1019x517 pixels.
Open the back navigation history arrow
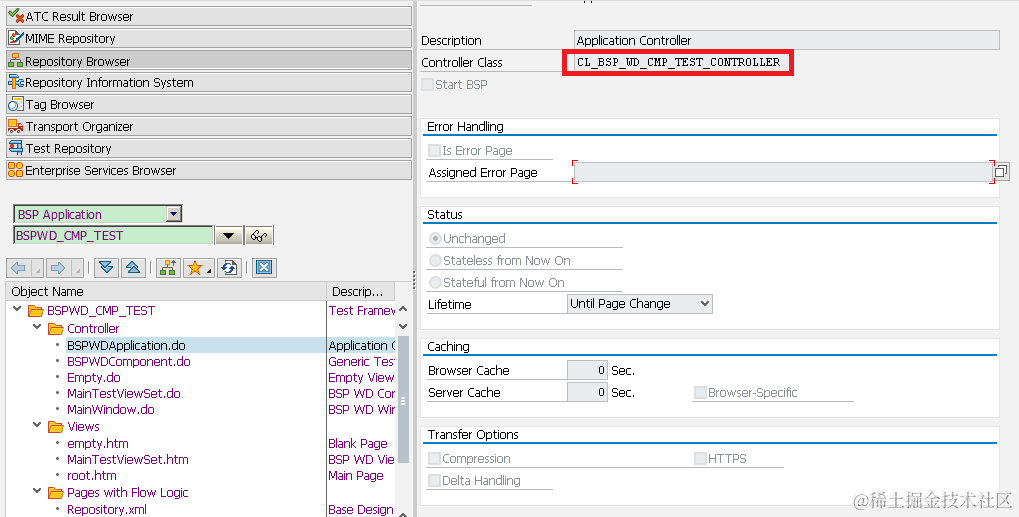(37, 268)
